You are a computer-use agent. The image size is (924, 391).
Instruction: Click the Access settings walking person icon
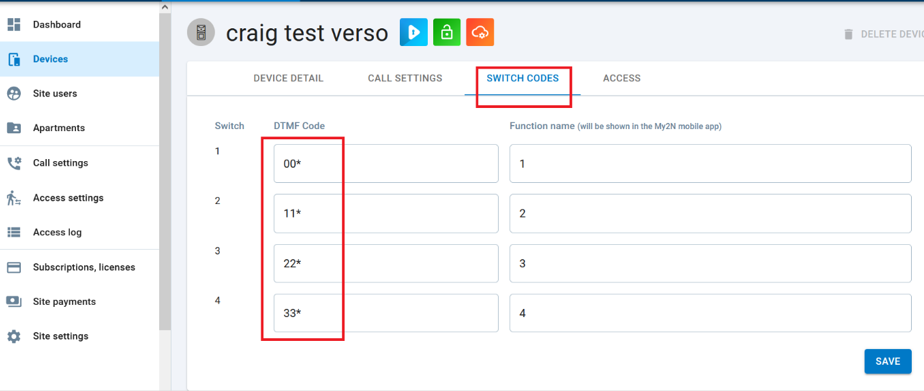[x=14, y=198]
